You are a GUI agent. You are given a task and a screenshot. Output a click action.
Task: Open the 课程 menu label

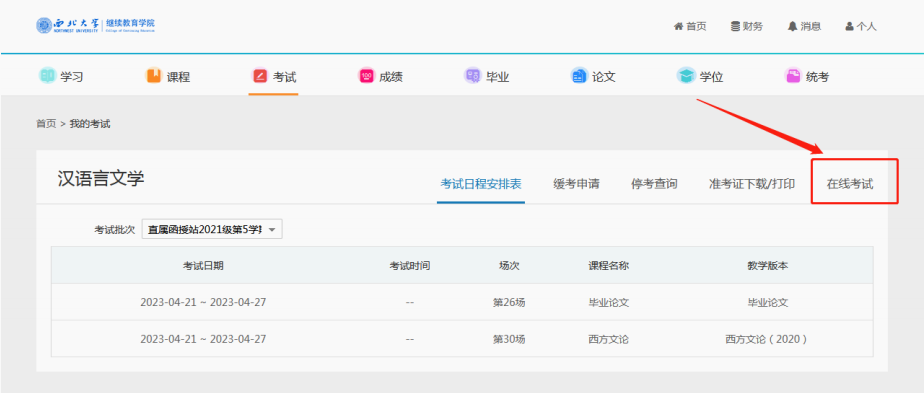click(179, 77)
